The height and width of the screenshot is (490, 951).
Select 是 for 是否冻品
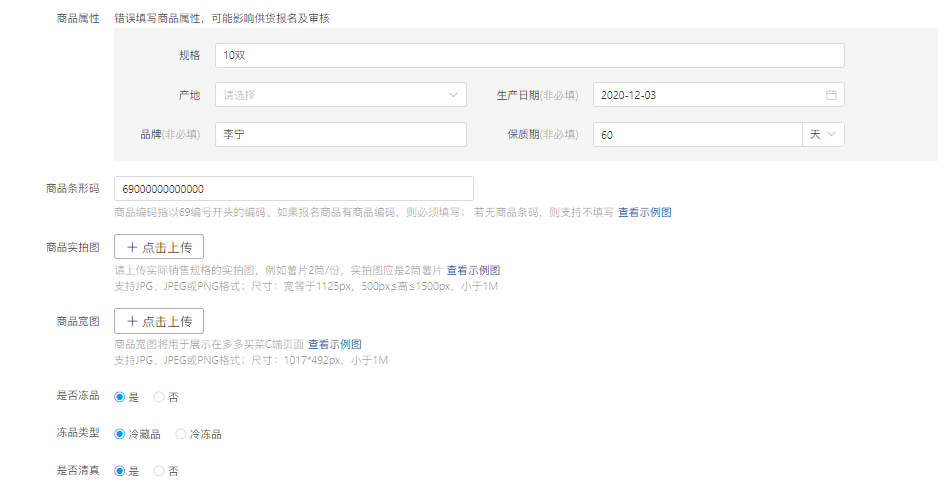120,397
